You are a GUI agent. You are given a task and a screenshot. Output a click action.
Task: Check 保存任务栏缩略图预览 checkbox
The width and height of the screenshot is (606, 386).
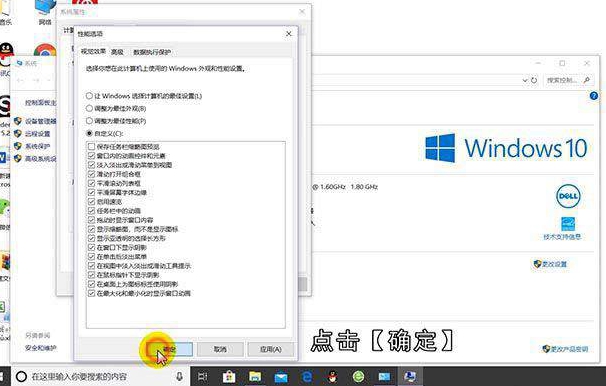coord(92,146)
